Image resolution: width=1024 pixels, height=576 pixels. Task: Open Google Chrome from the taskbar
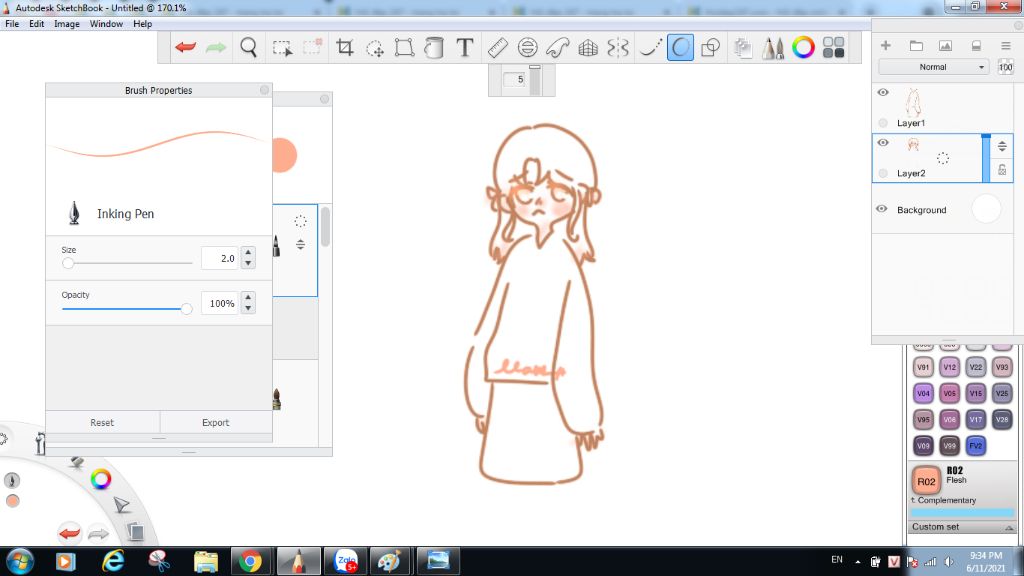(x=250, y=561)
